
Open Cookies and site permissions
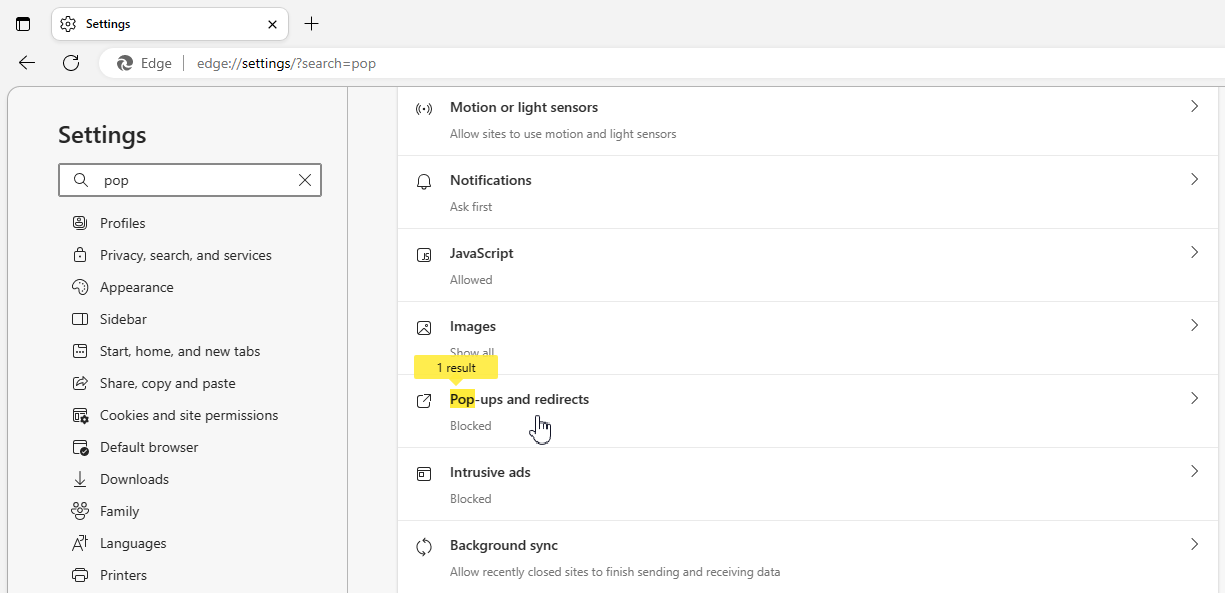point(188,415)
